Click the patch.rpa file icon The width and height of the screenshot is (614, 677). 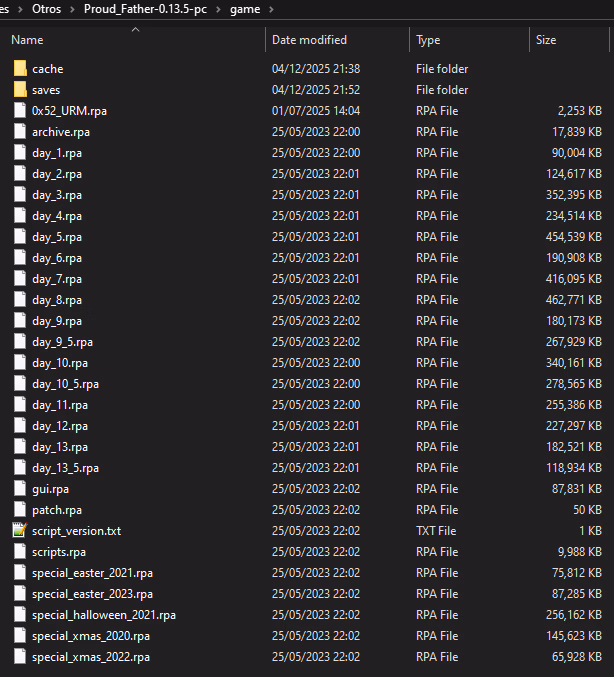pyautogui.click(x=20, y=510)
